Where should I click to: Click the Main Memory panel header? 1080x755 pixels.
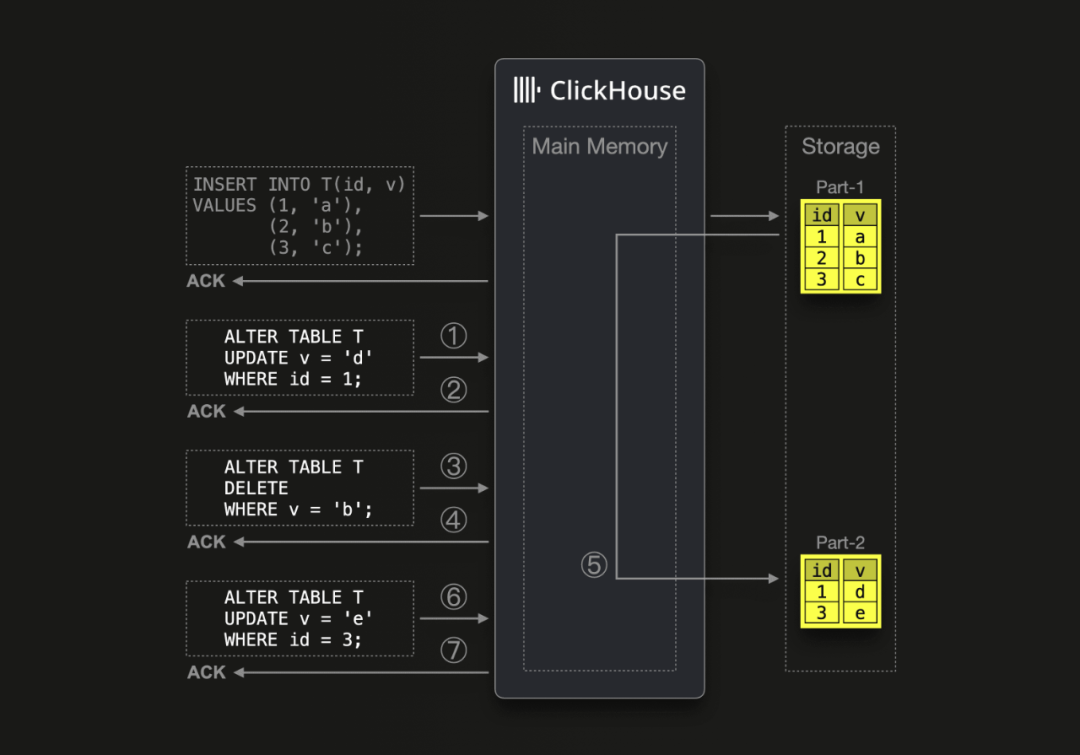click(x=600, y=146)
